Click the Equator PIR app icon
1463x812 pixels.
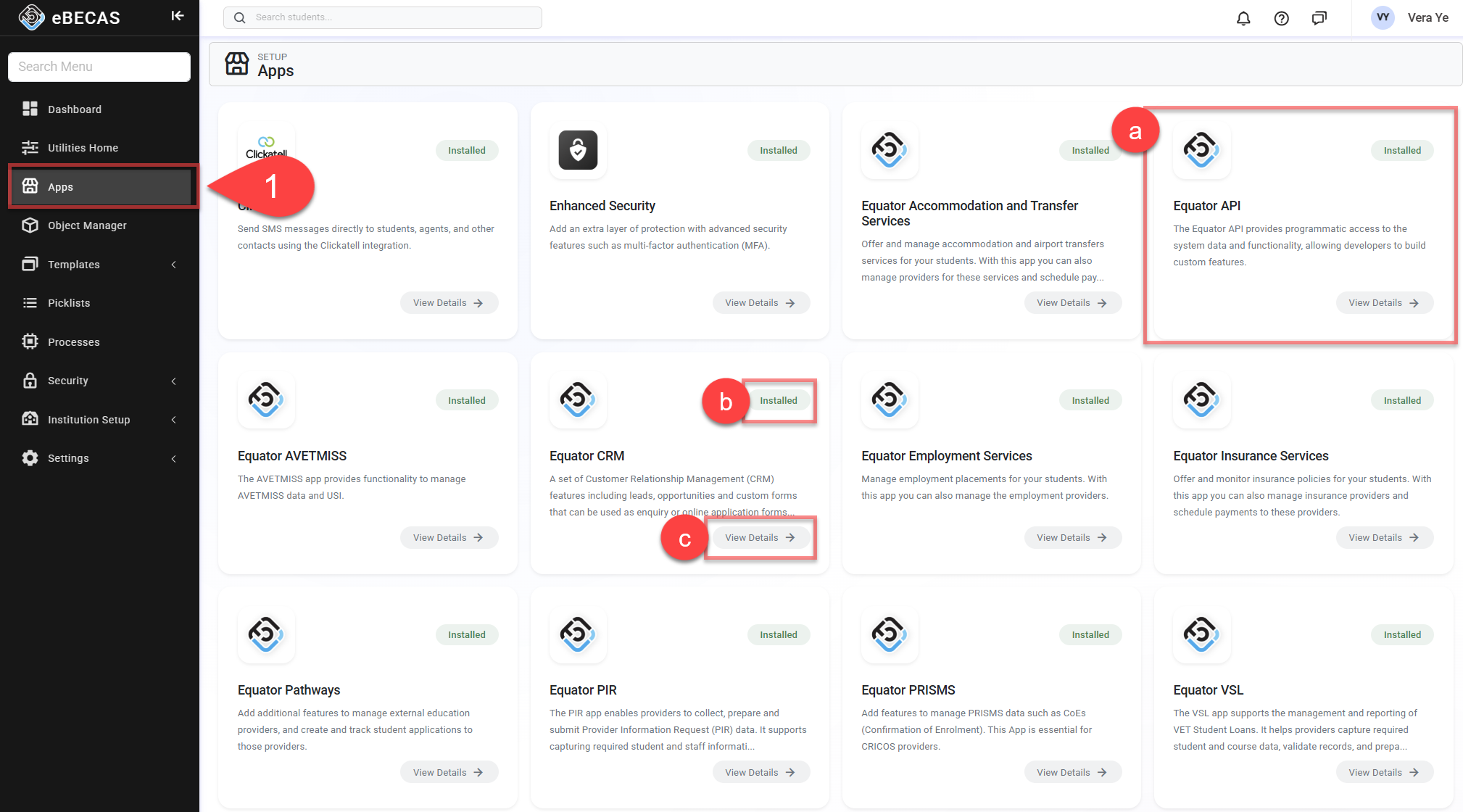click(x=578, y=634)
